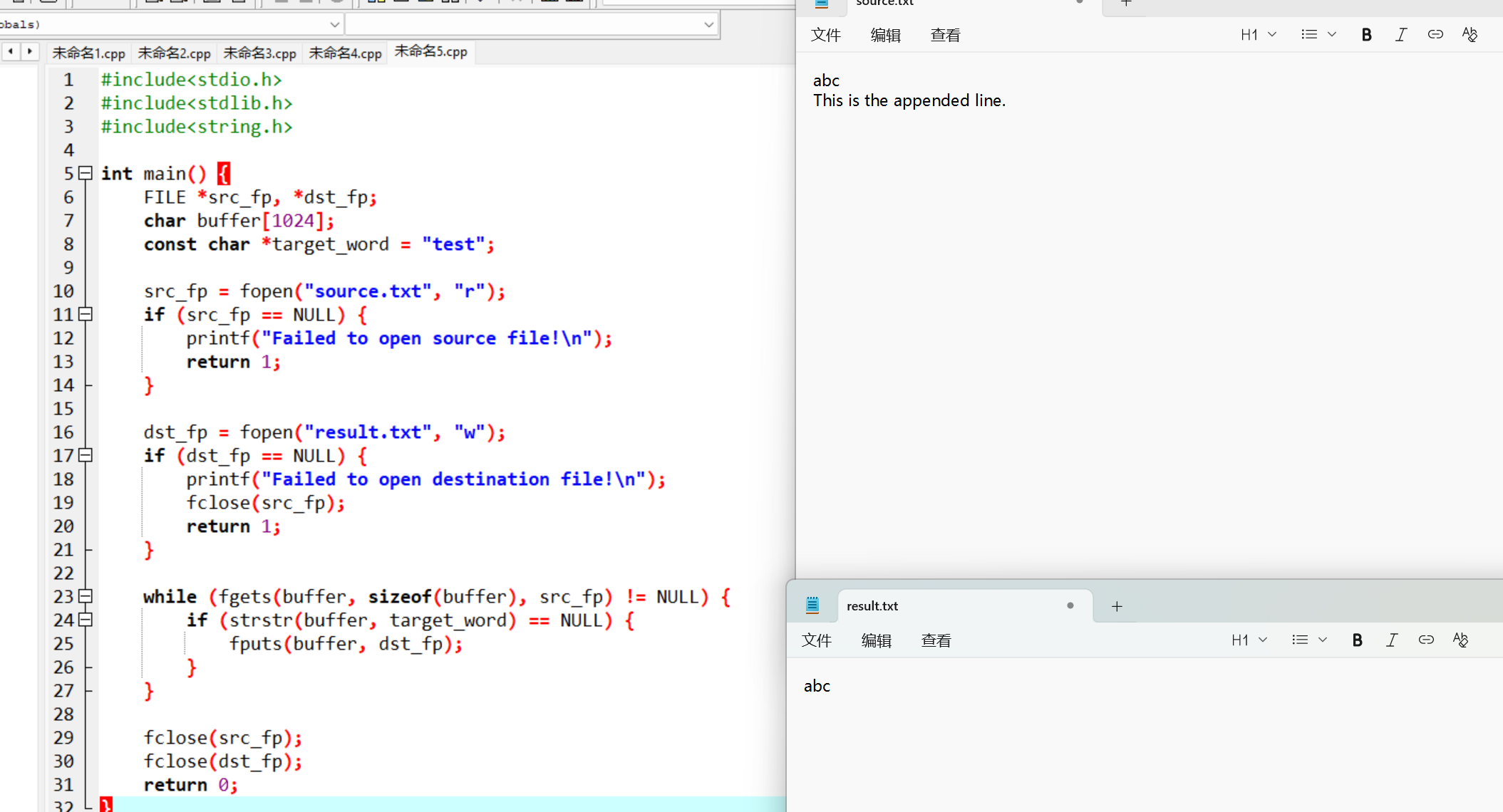Open the list style dropdown in result.txt
1503x812 pixels.
click(1309, 640)
